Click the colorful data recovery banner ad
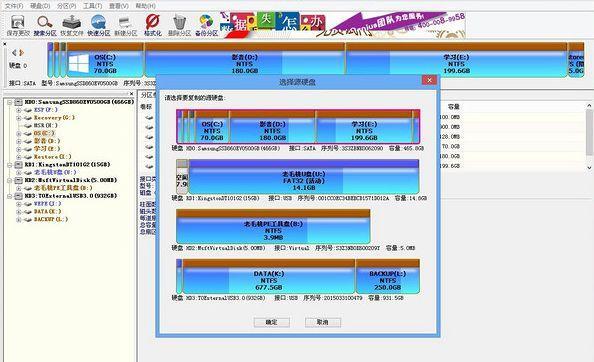The image size is (594, 362). (342, 25)
